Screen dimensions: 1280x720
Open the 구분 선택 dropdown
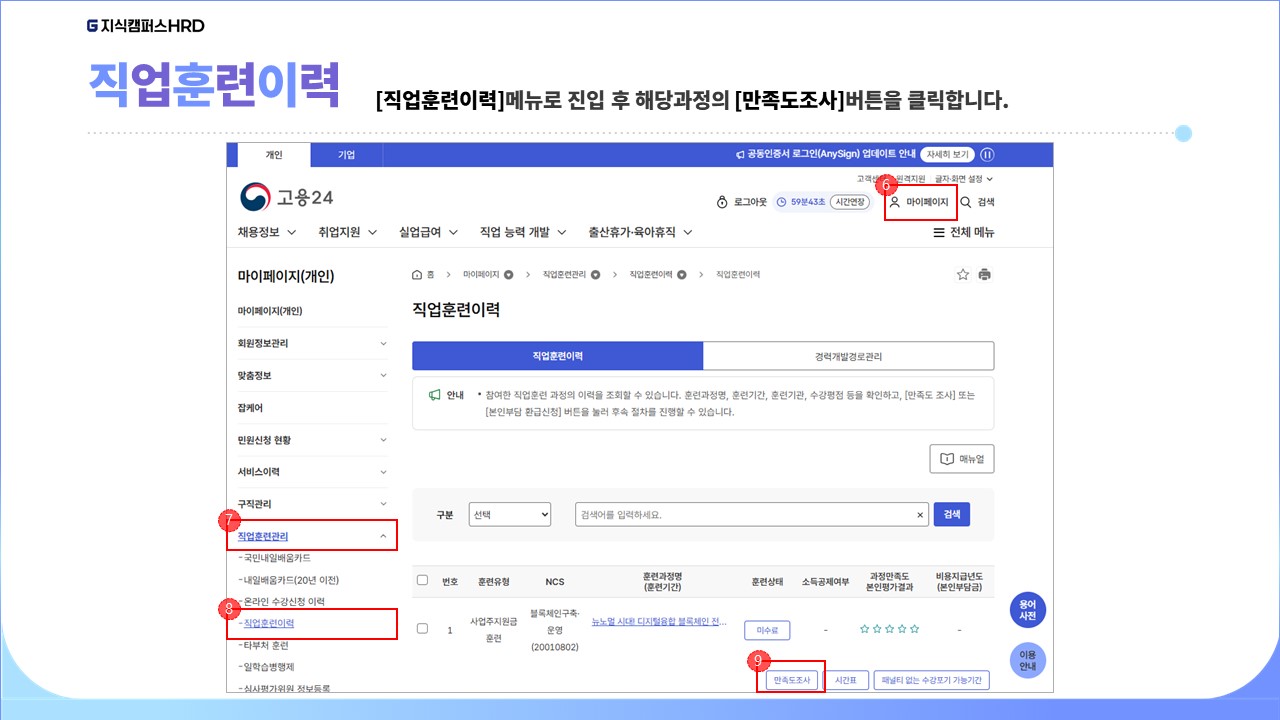coord(510,514)
